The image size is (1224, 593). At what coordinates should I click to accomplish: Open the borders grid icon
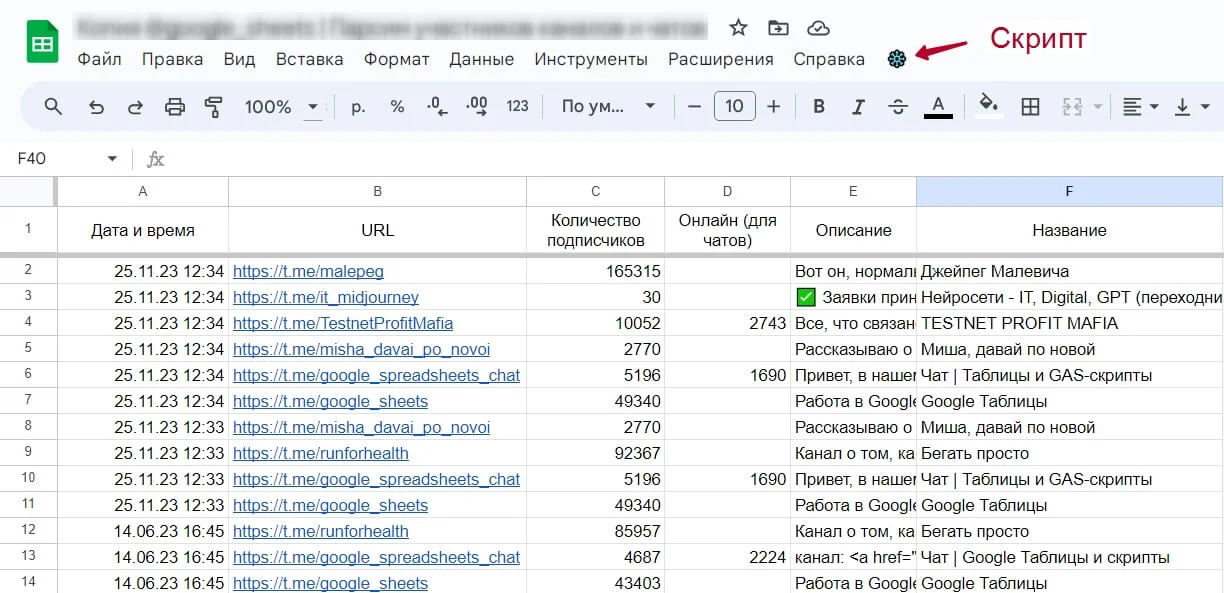(1030, 107)
